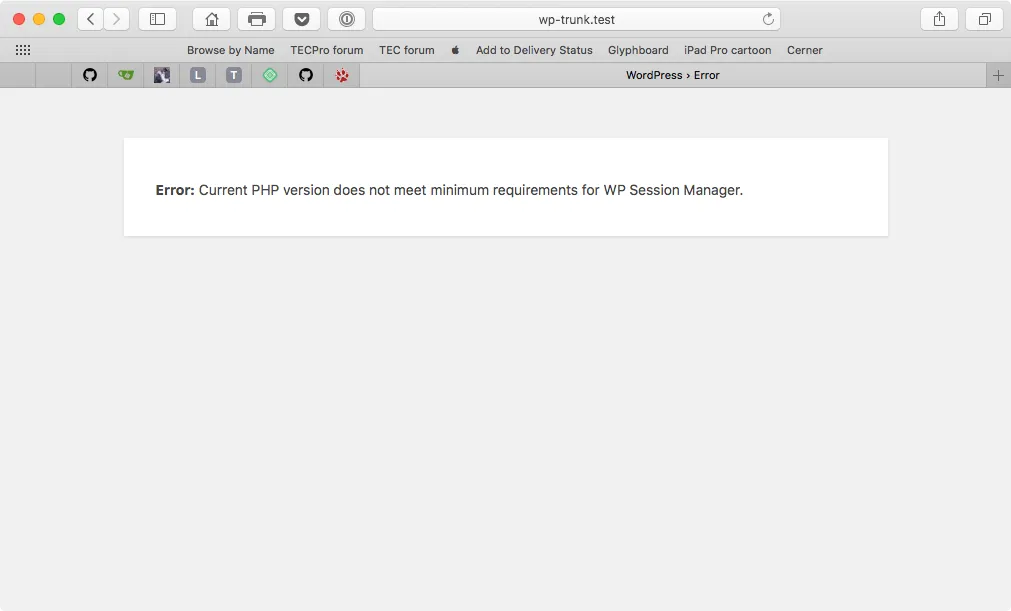This screenshot has height=611, width=1011.
Task: Click Browse by Name bookmark
Action: [230, 50]
